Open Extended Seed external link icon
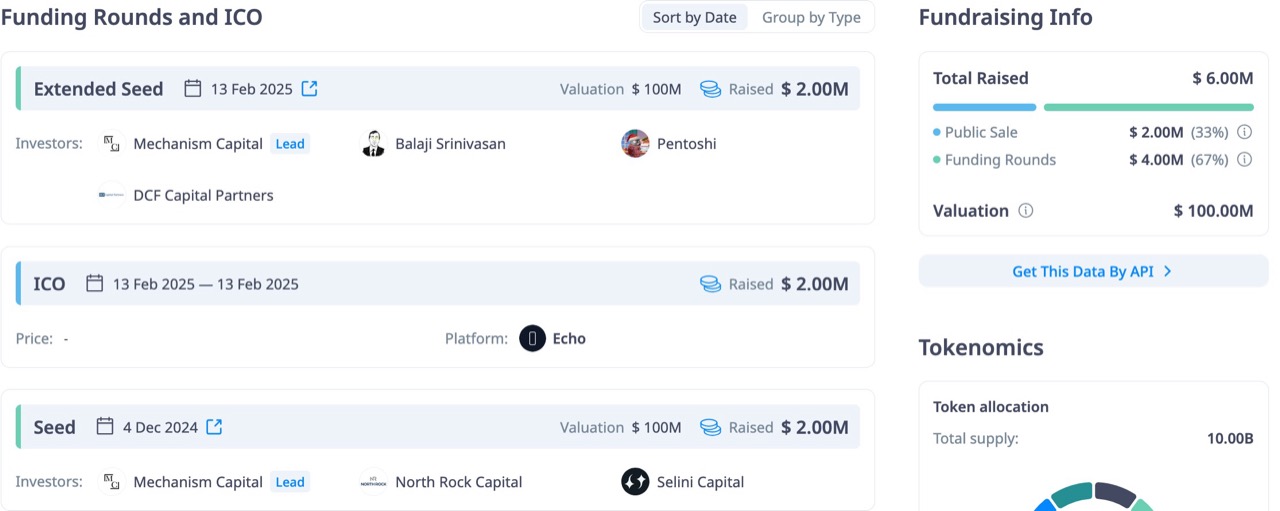This screenshot has height=511, width=1280. tap(310, 89)
